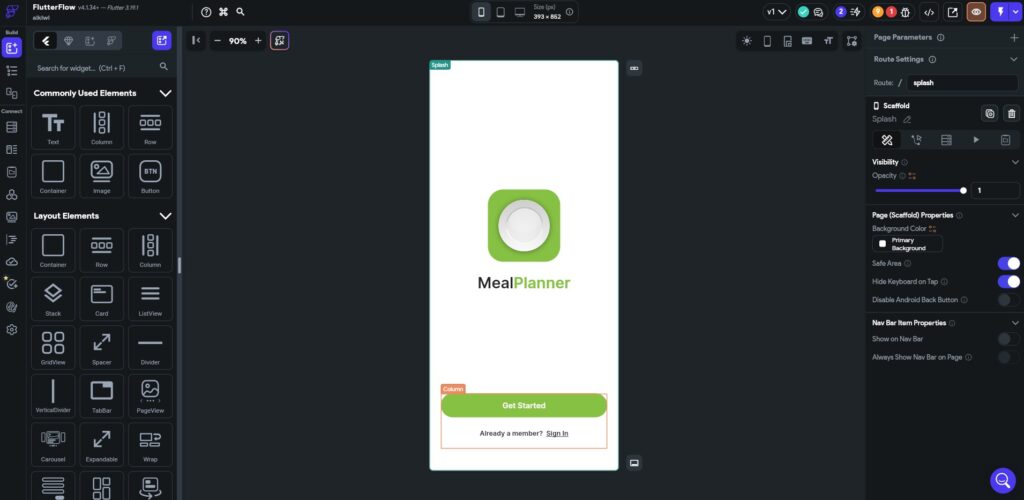Click the Sign In link on canvas
This screenshot has height=500, width=1024.
coord(557,433)
